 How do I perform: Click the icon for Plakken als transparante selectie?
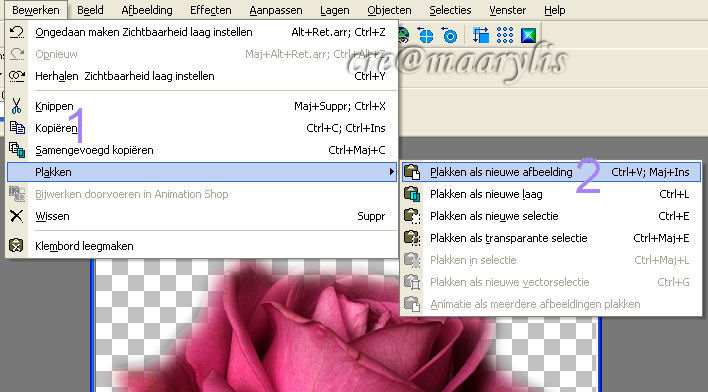tap(412, 238)
